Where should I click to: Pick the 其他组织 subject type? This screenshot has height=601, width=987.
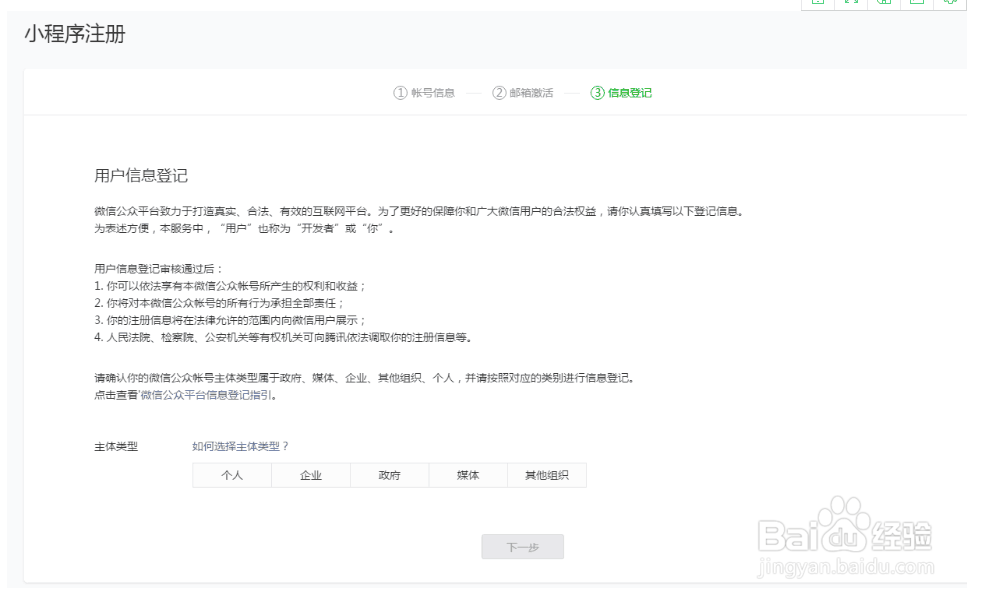[x=547, y=475]
